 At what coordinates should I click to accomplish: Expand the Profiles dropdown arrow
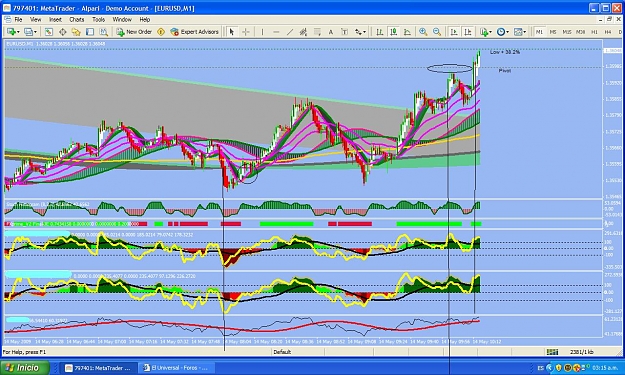click(35, 32)
